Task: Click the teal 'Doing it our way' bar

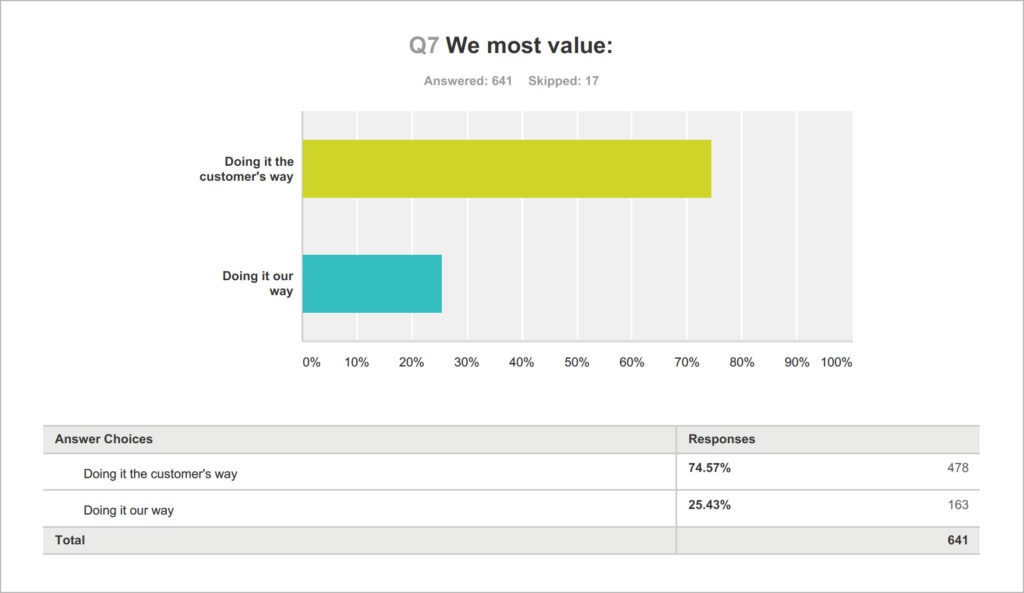Action: (372, 284)
